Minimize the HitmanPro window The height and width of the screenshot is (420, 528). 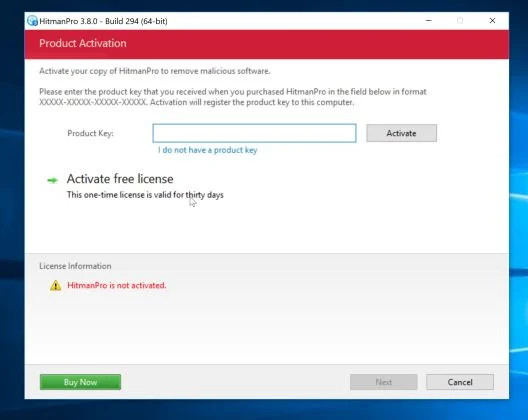point(429,21)
